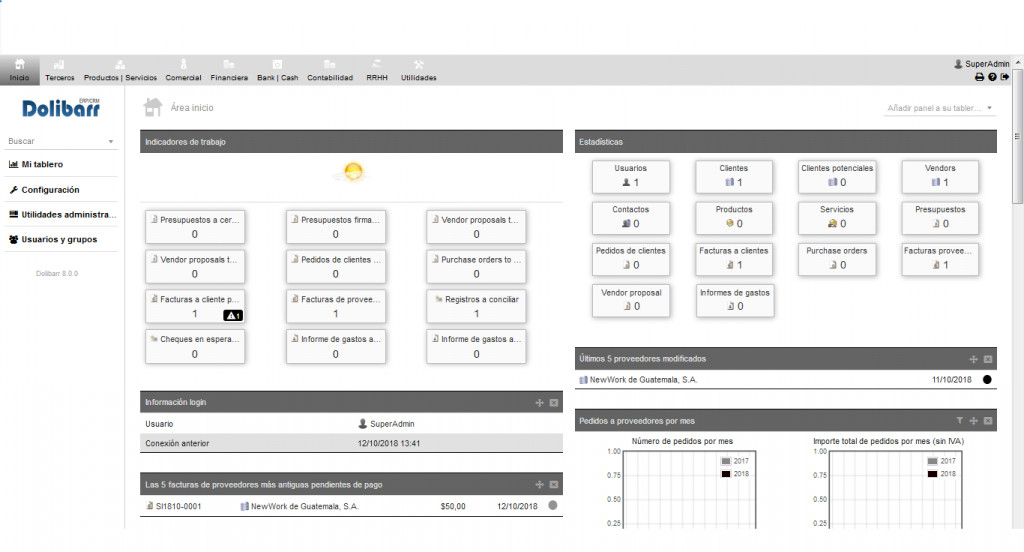The width and height of the screenshot is (1024, 552).
Task: Open Facturas de proveedores indicator box
Action: coord(336,307)
